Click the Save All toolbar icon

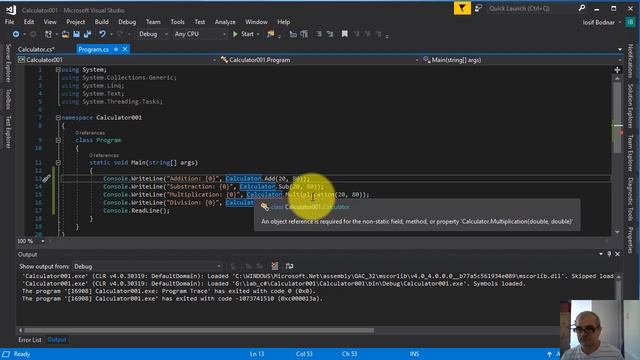[87, 34]
